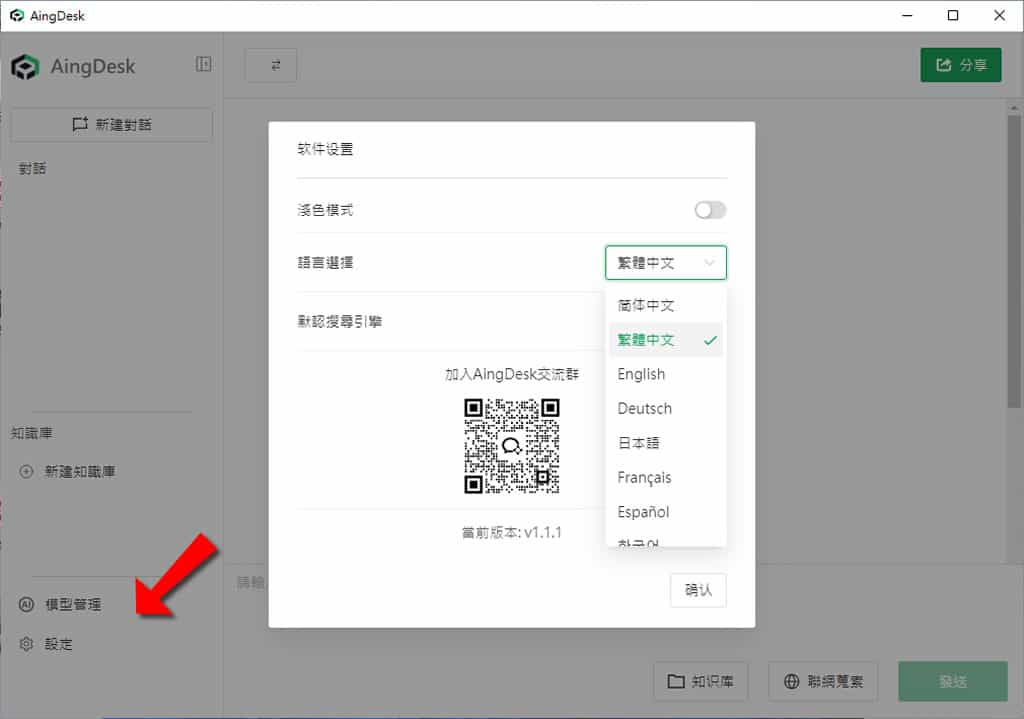Close the AingDesk window
This screenshot has height=719, width=1024.
[999, 16]
